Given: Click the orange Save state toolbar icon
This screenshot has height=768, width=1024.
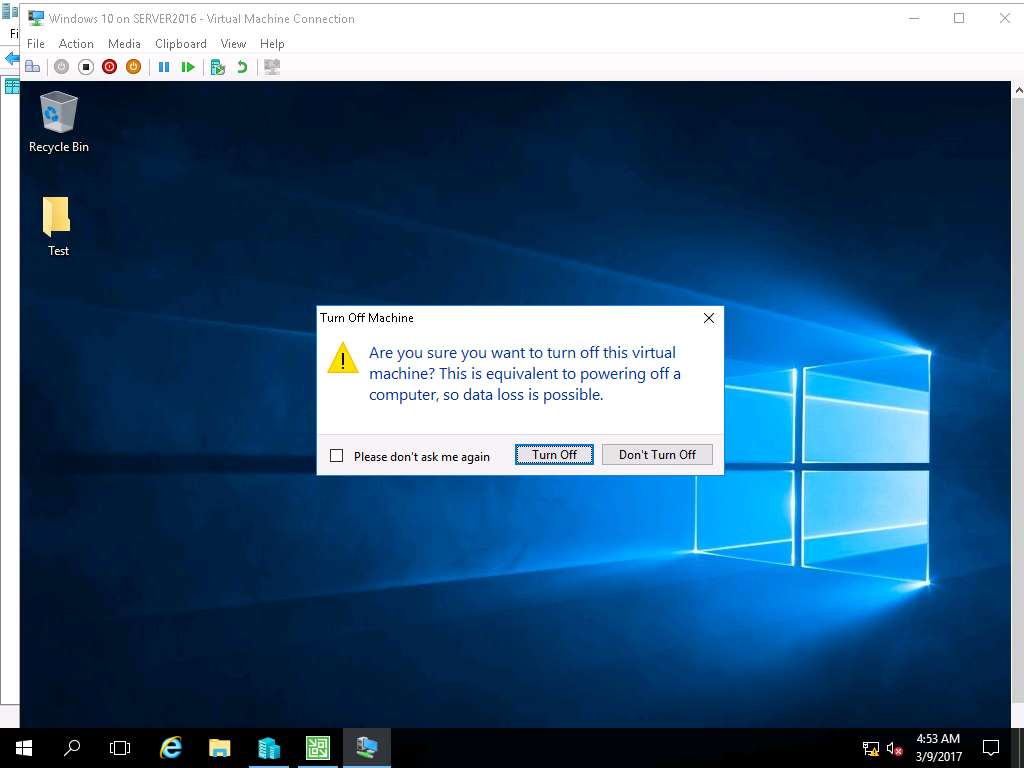Looking at the screenshot, I should point(133,67).
